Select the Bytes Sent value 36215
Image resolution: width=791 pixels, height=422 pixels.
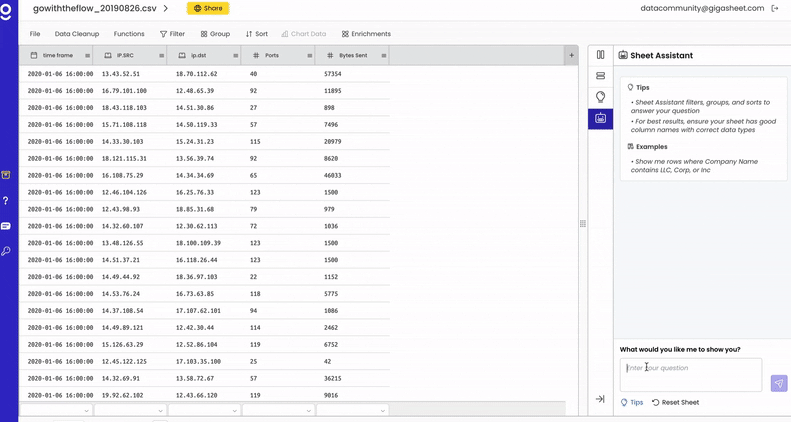[x=332, y=378]
